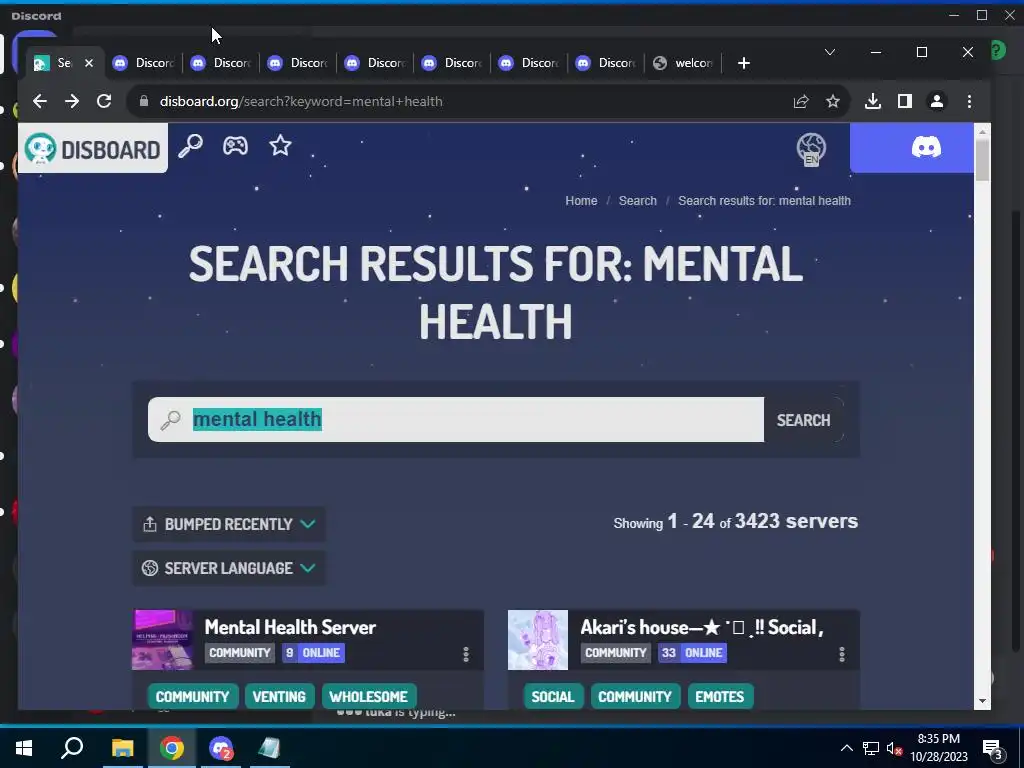
Task: Open the Chrome profile icon
Action: click(936, 101)
